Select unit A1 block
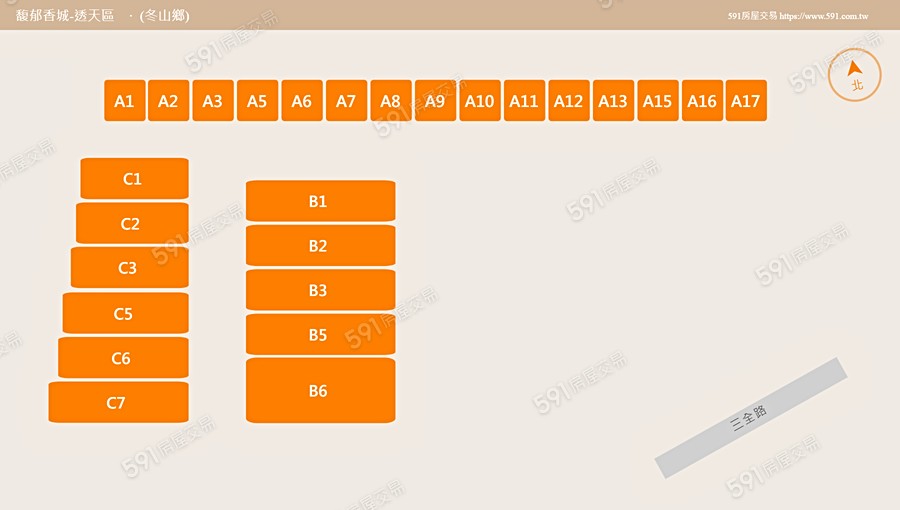This screenshot has height=510, width=900. [x=124, y=101]
